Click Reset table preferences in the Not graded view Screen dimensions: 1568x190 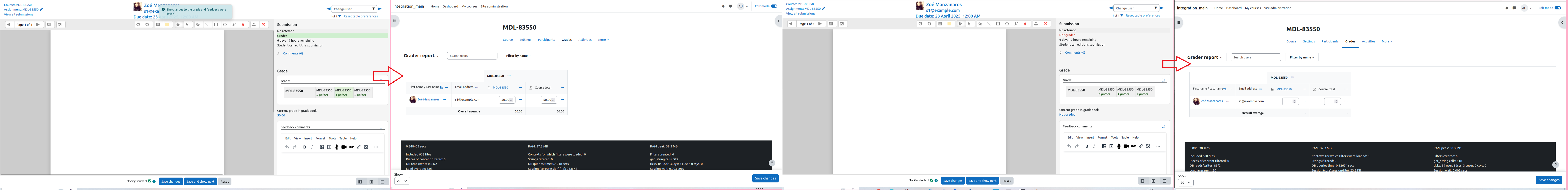pos(1143,15)
